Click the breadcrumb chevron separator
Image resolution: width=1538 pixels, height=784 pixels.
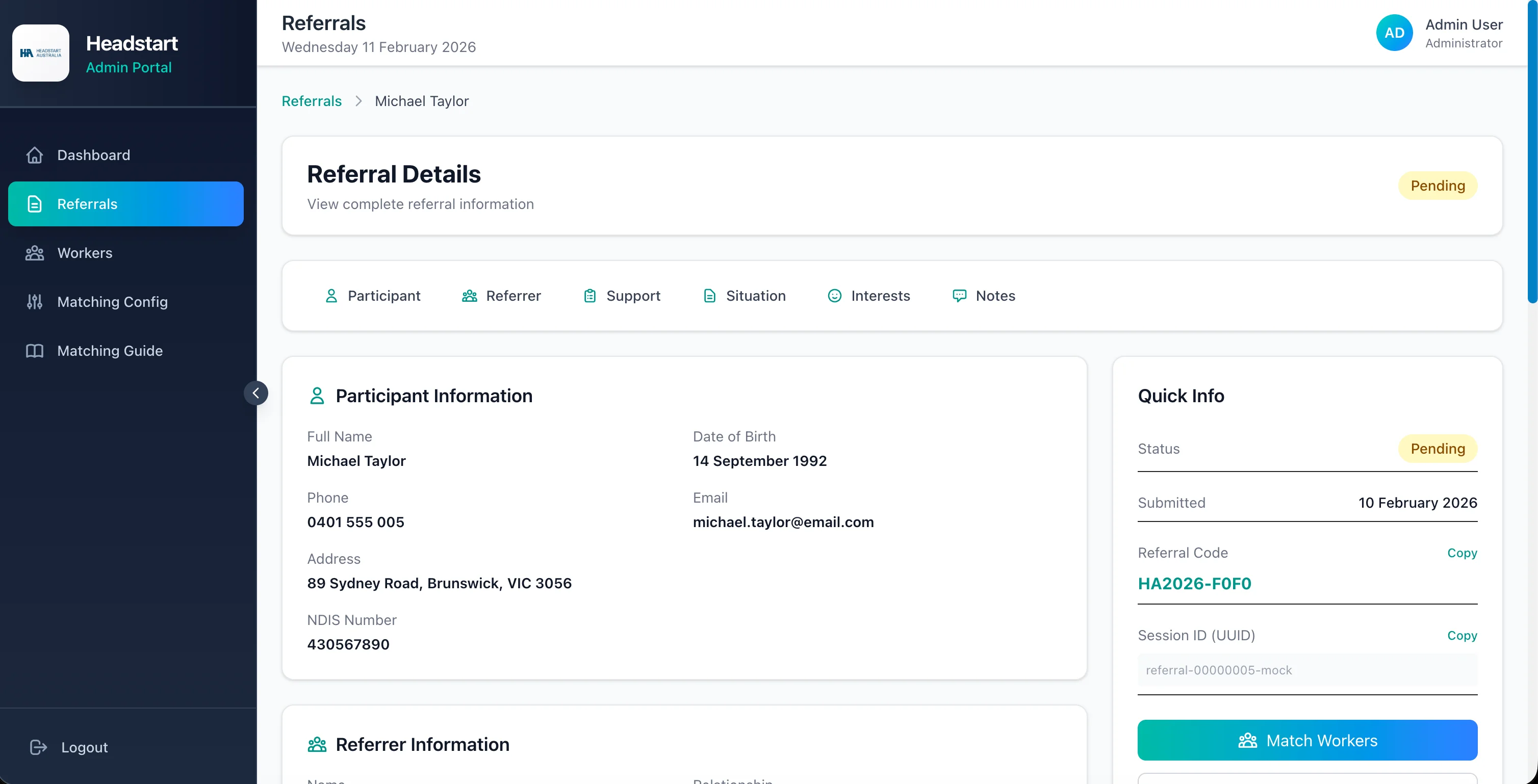pos(358,101)
